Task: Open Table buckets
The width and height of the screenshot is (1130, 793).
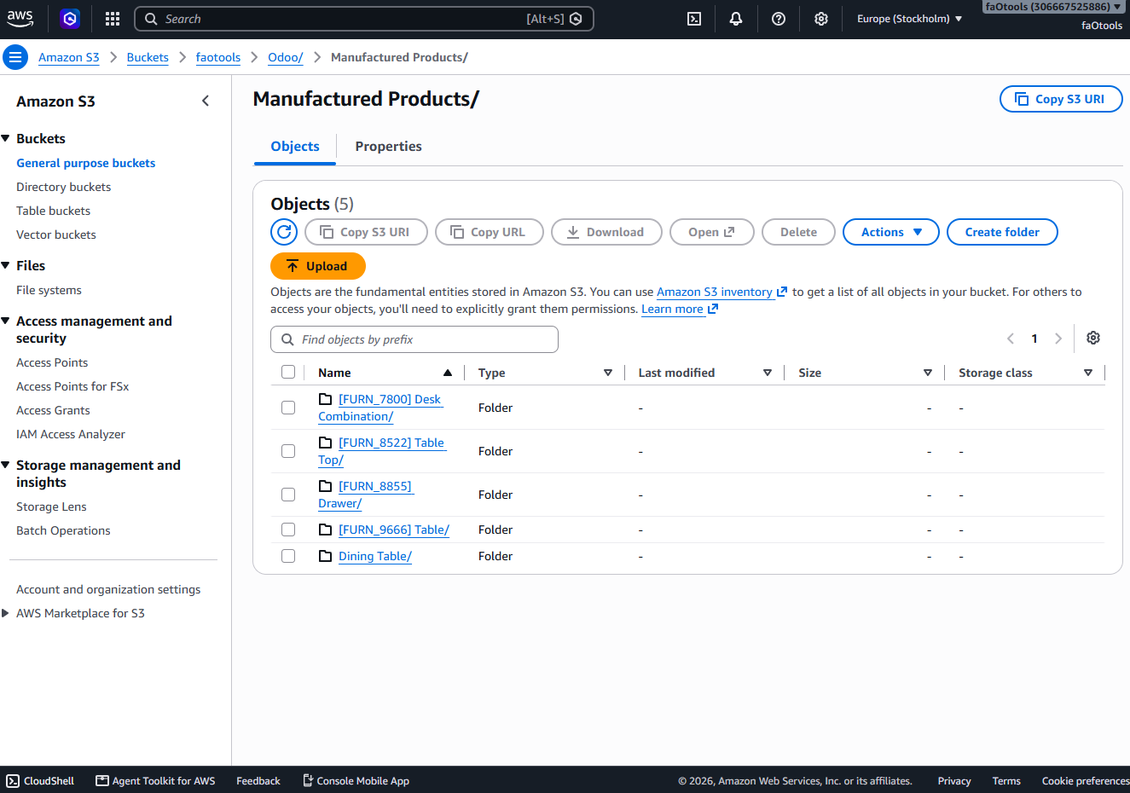Action: [x=53, y=211]
